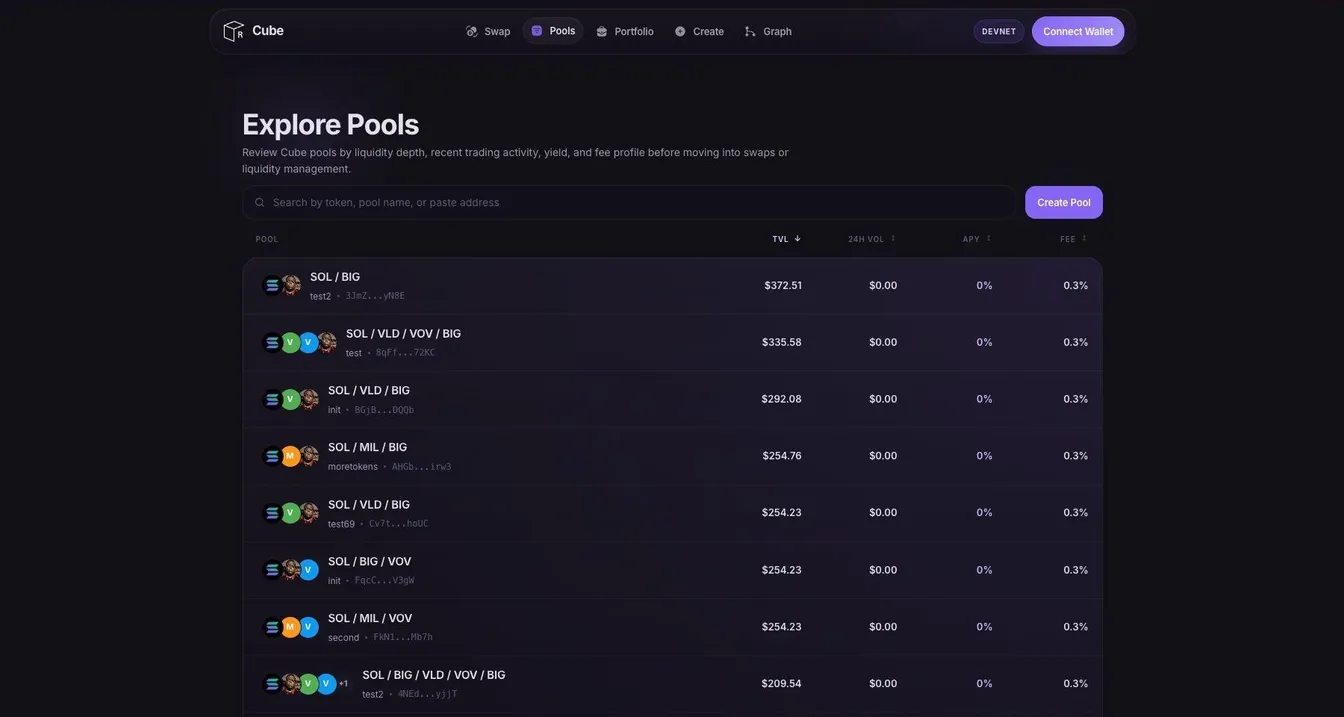This screenshot has height=717, width=1344.
Task: Open the SOL / BIG pool test2
Action: point(672,286)
